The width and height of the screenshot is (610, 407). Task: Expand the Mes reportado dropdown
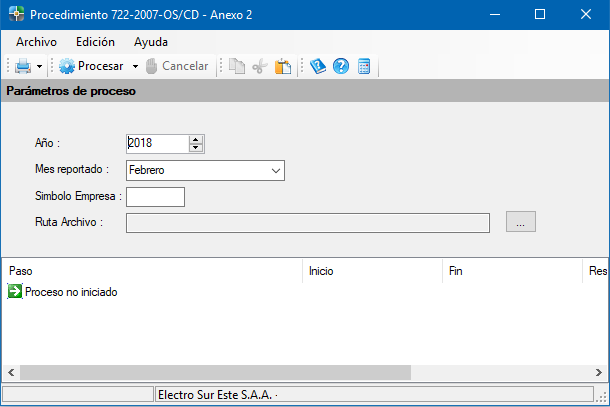[x=276, y=171]
